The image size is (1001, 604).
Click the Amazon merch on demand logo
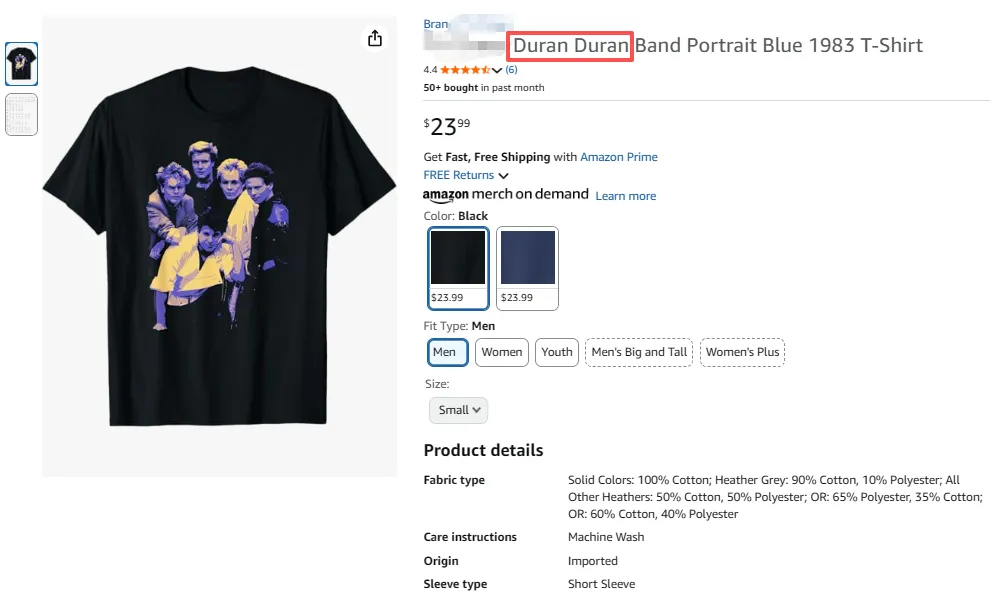point(505,195)
